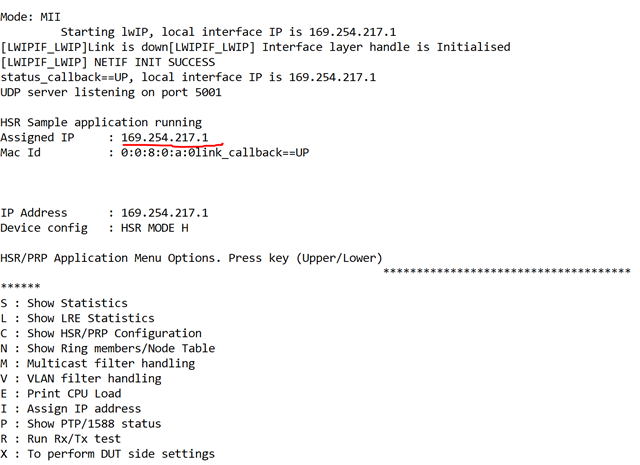
Task: Click the red-underlined Assigned IP 169.254.217.1
Action: (x=164, y=137)
